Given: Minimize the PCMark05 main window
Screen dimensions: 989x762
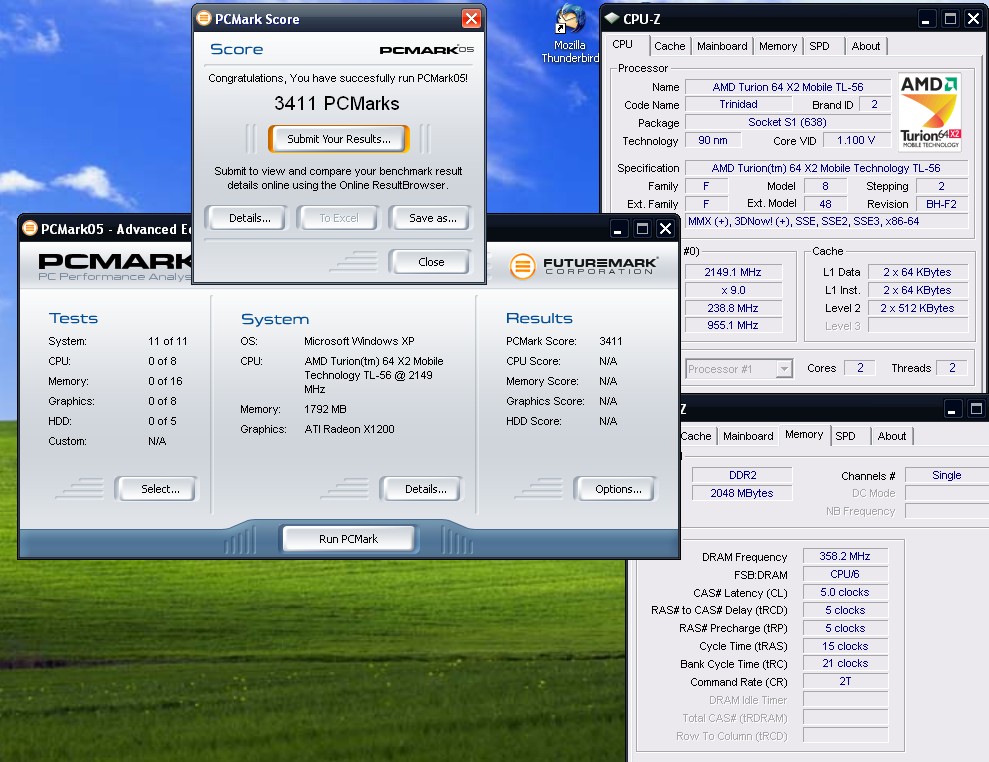Looking at the screenshot, I should click(618, 228).
